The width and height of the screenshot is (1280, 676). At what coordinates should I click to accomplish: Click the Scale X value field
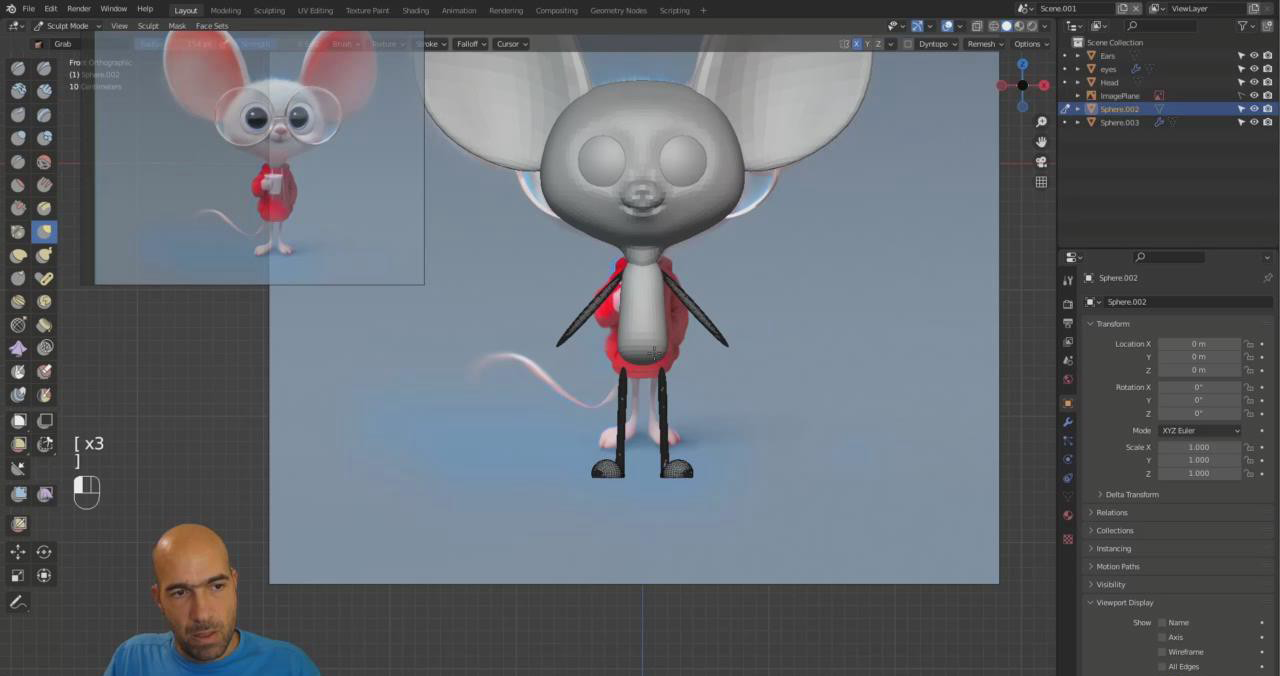1199,447
